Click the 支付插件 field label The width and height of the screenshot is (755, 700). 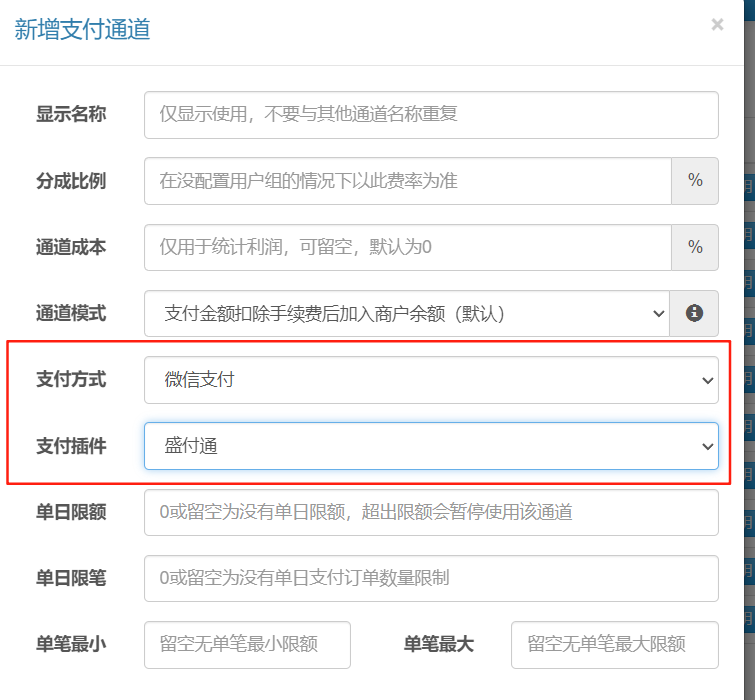[71, 446]
